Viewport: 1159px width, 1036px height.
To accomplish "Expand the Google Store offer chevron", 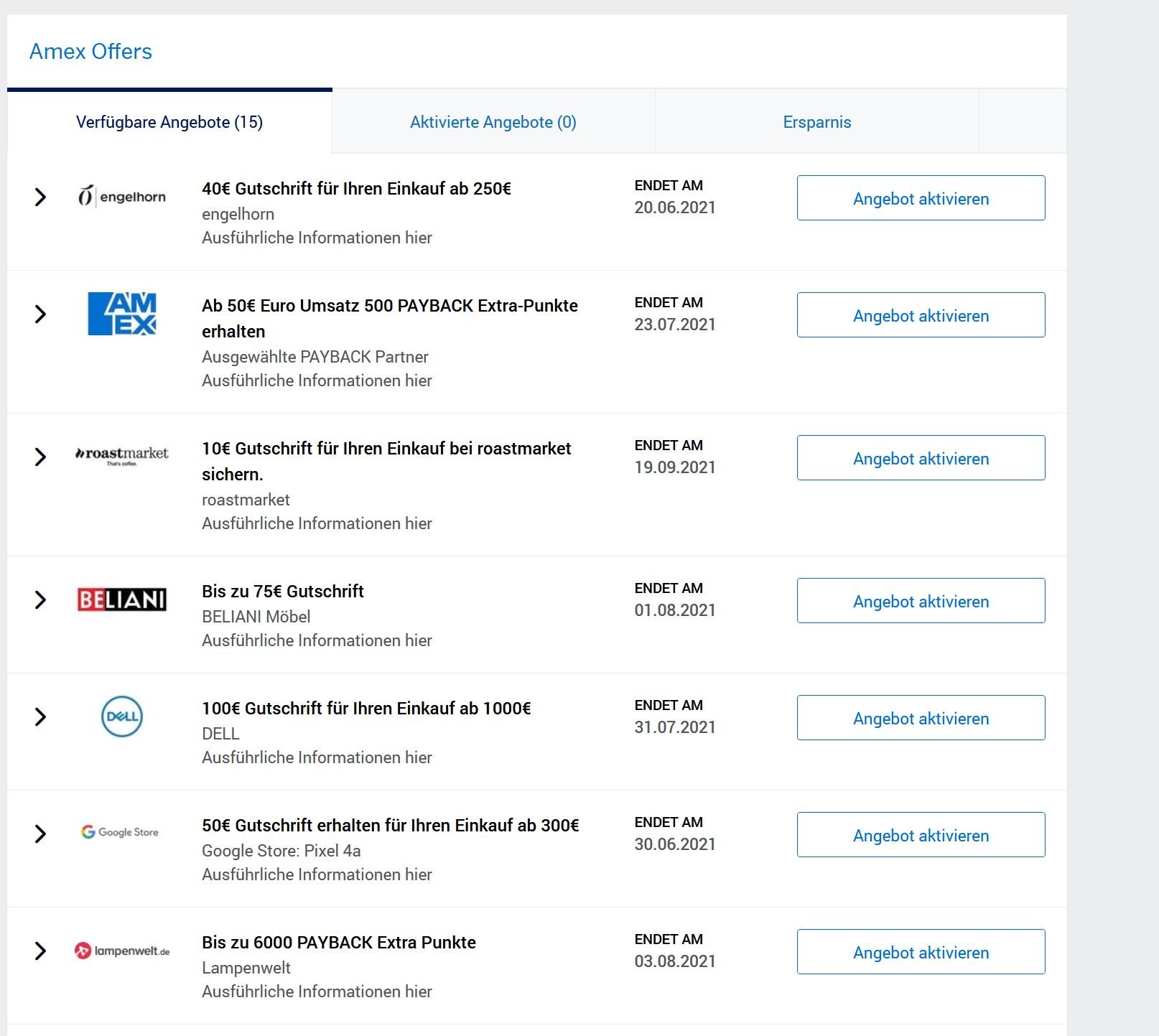I will (x=40, y=834).
